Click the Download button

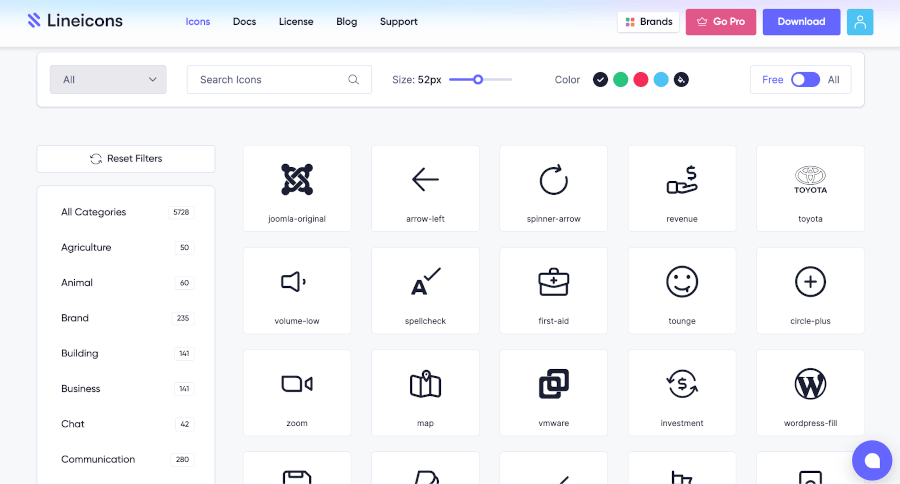[x=801, y=22]
